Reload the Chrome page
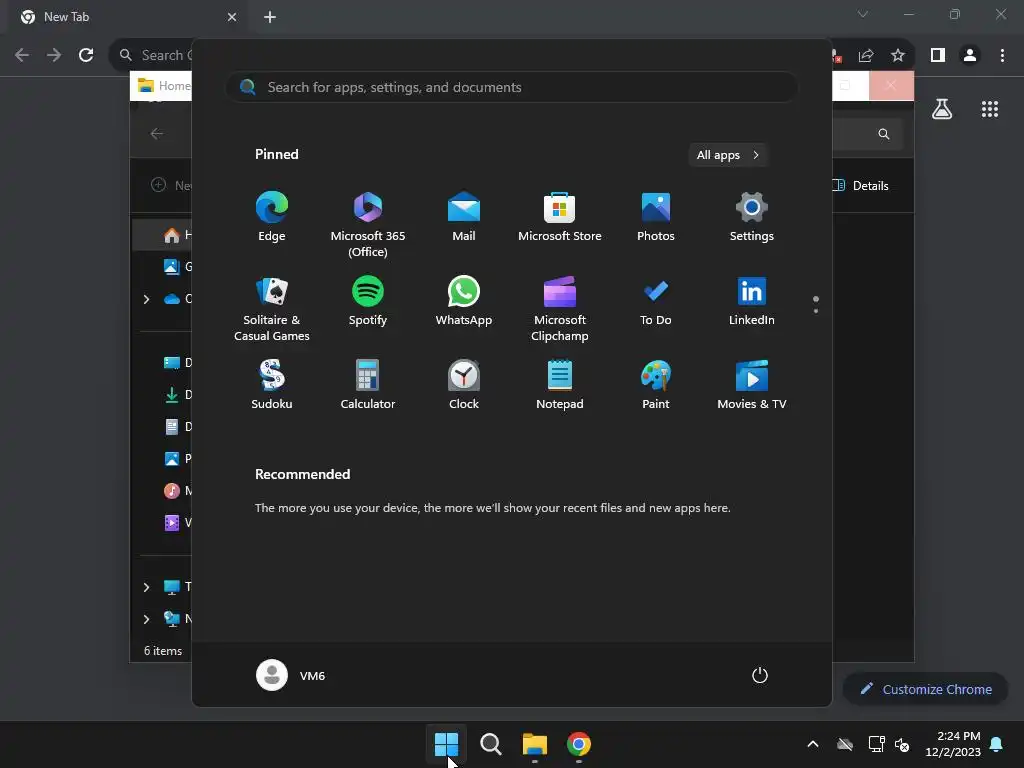The image size is (1024, 768). pos(86,56)
